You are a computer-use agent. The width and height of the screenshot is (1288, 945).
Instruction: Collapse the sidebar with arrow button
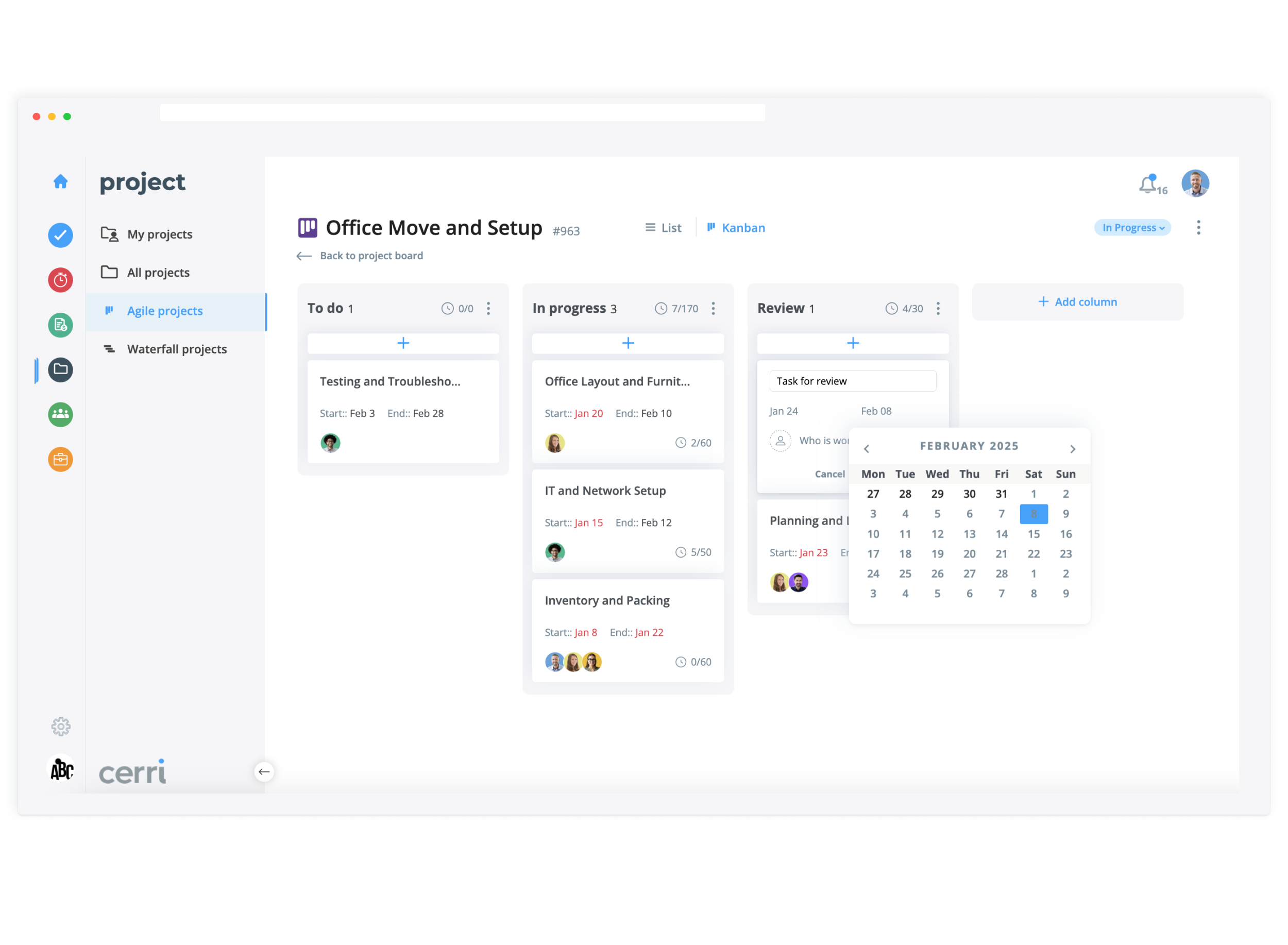pyautogui.click(x=264, y=772)
